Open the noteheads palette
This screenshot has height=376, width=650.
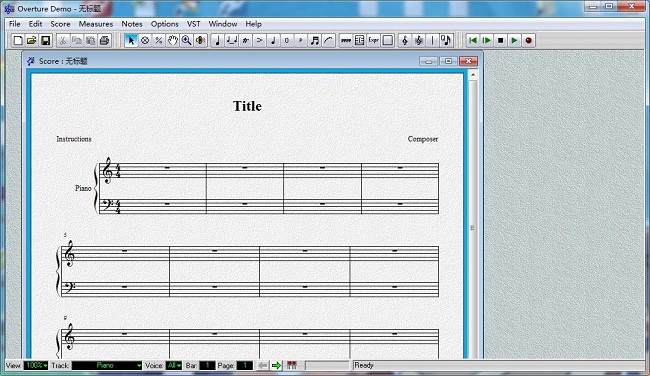coord(273,41)
